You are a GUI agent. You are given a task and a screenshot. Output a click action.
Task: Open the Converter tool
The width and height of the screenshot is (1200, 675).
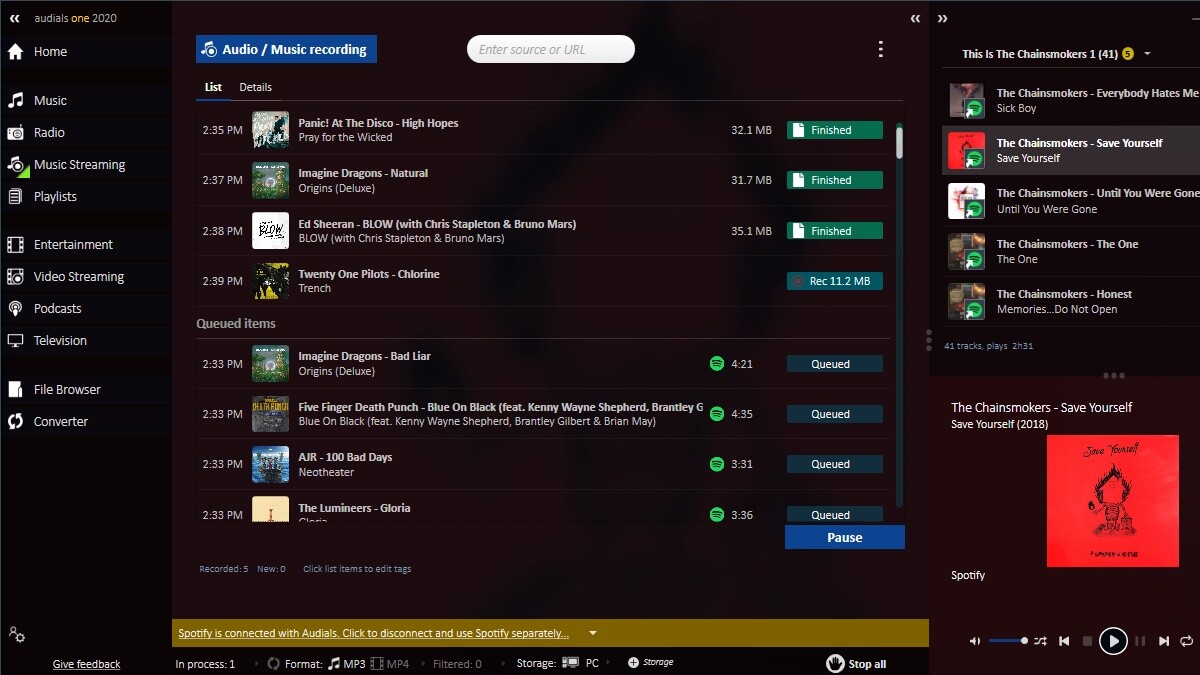click(60, 422)
